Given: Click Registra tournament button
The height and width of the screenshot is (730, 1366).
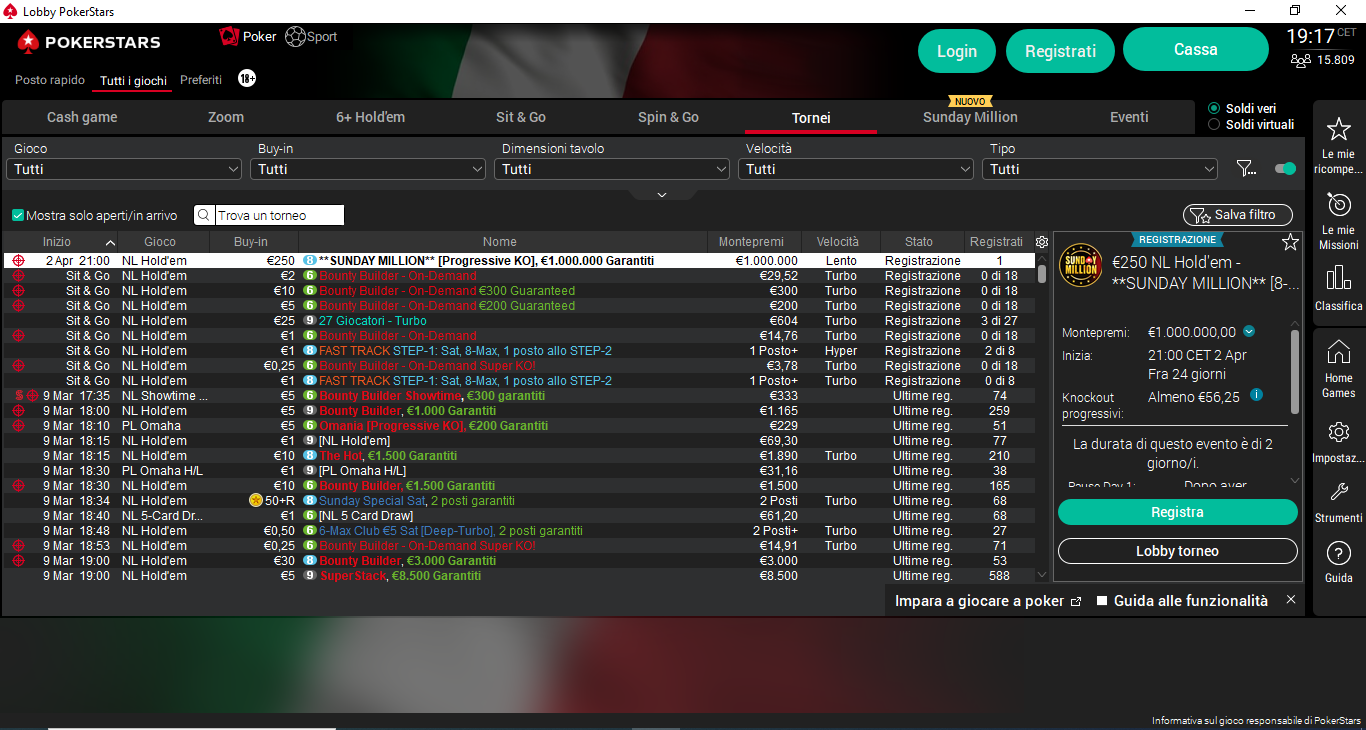Looking at the screenshot, I should (1177, 512).
